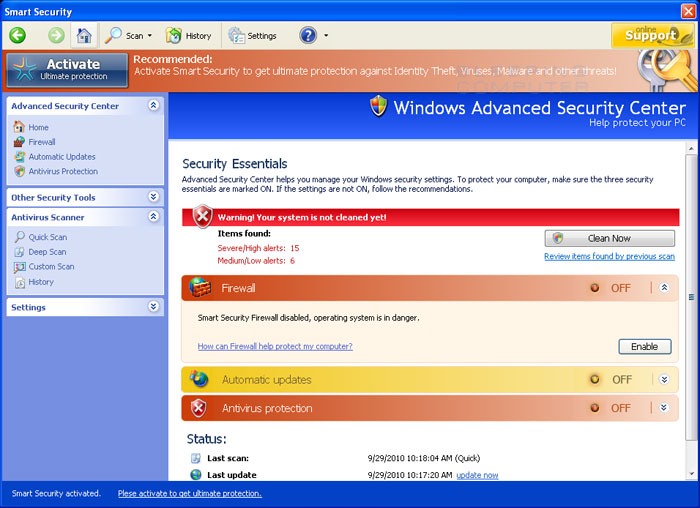Click Please activate to get ultimate protection
Screen dimensions: 700x508
coord(190,493)
